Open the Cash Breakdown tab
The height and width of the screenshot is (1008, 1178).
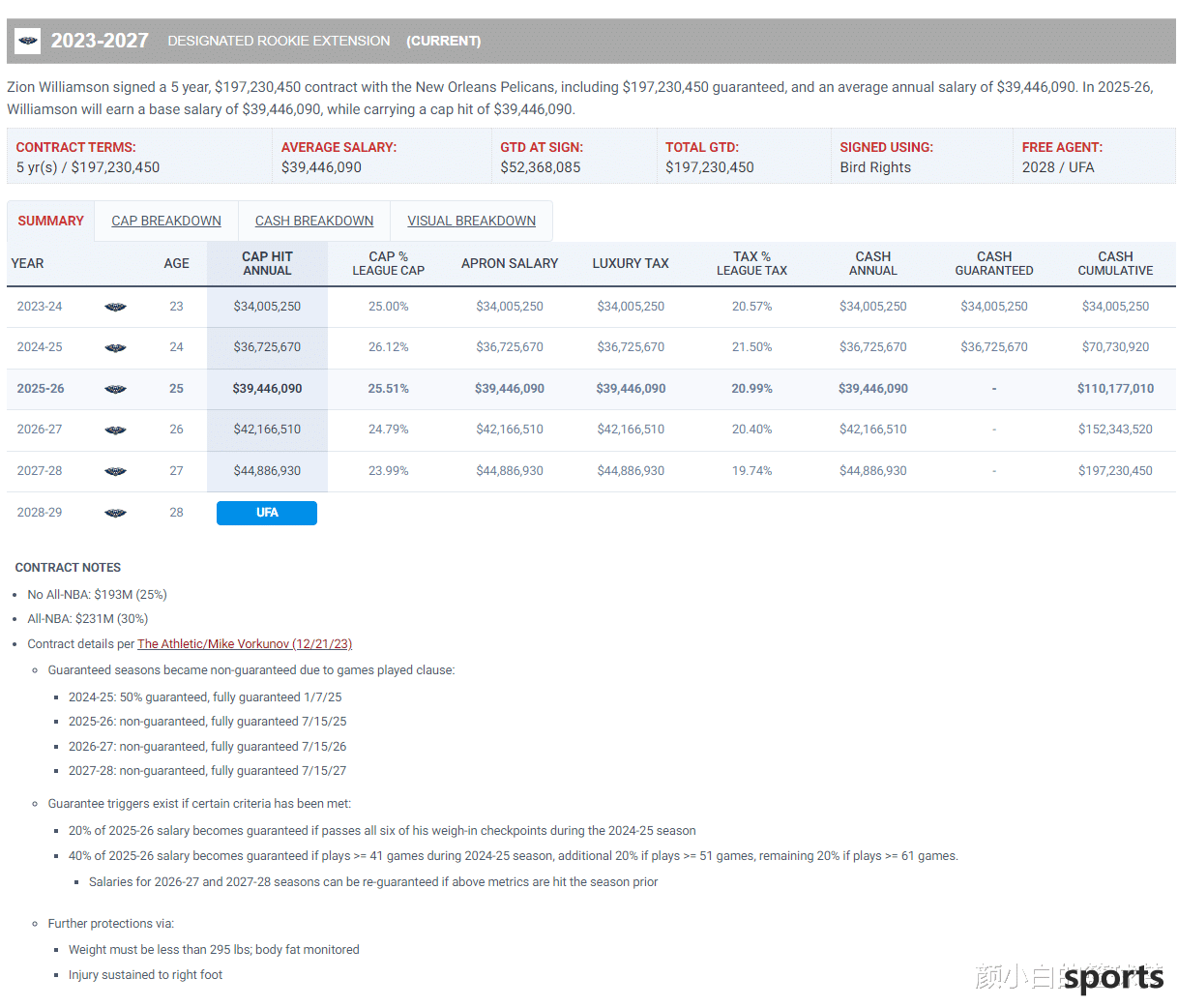[x=314, y=221]
